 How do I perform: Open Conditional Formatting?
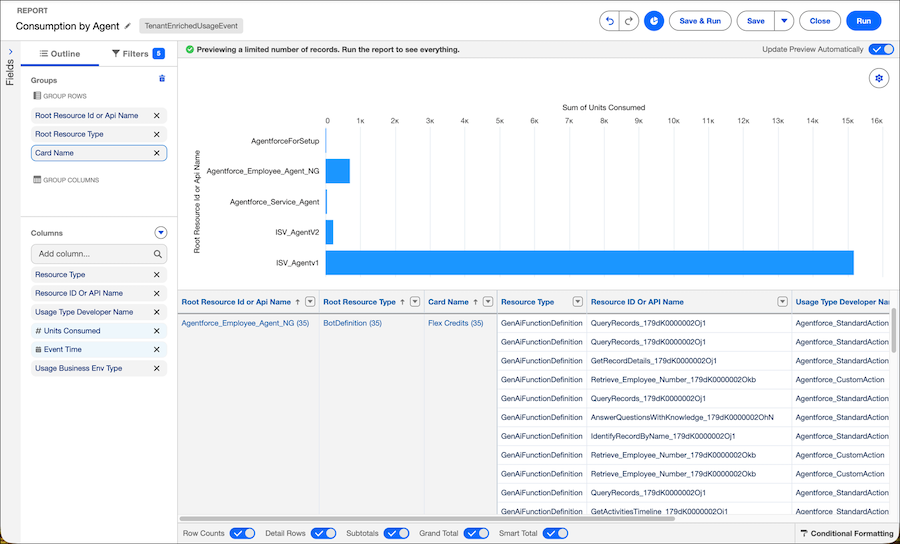(x=847, y=533)
